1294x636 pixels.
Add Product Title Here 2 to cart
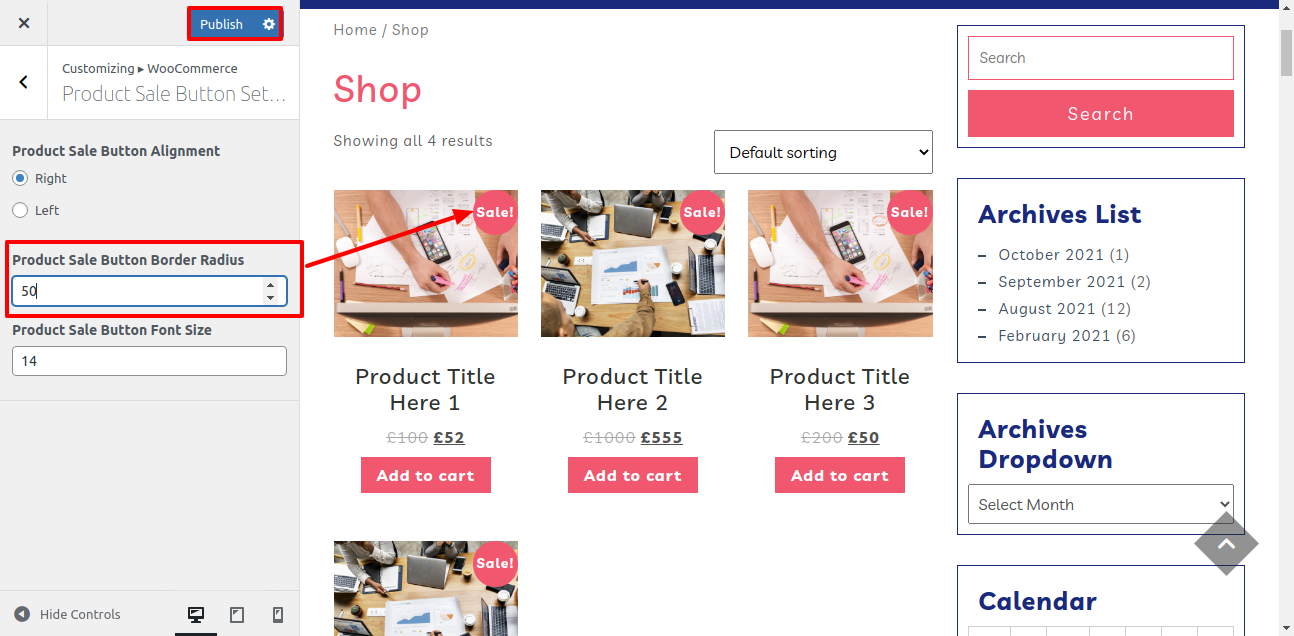(633, 475)
